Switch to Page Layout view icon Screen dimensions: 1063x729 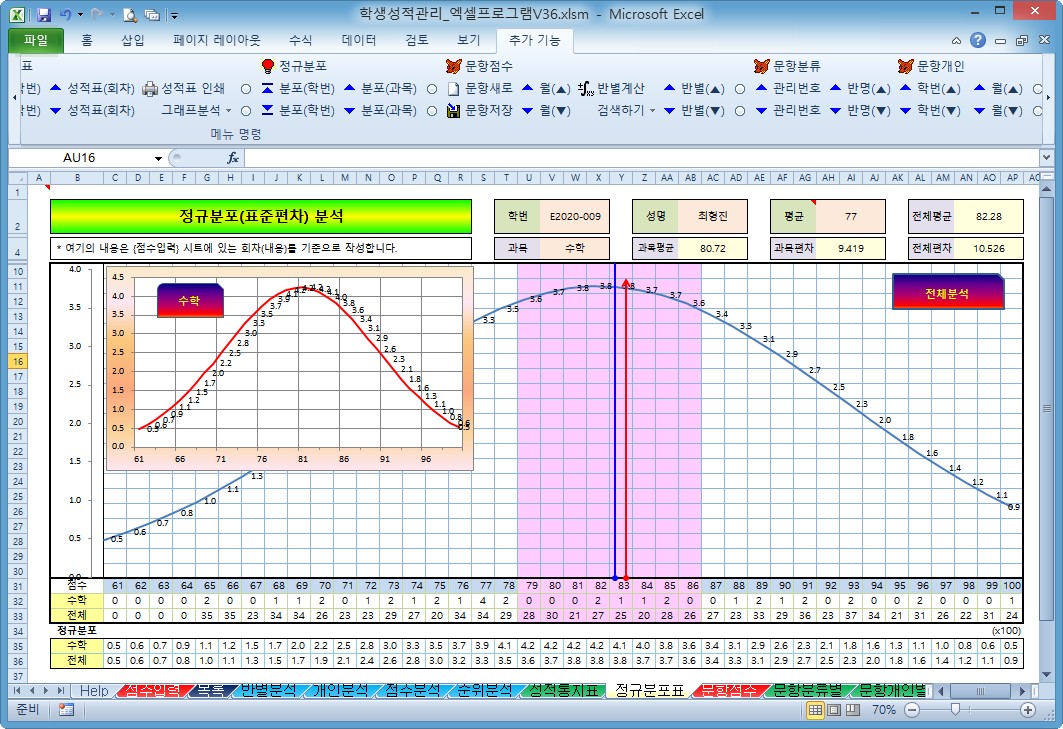(x=834, y=710)
